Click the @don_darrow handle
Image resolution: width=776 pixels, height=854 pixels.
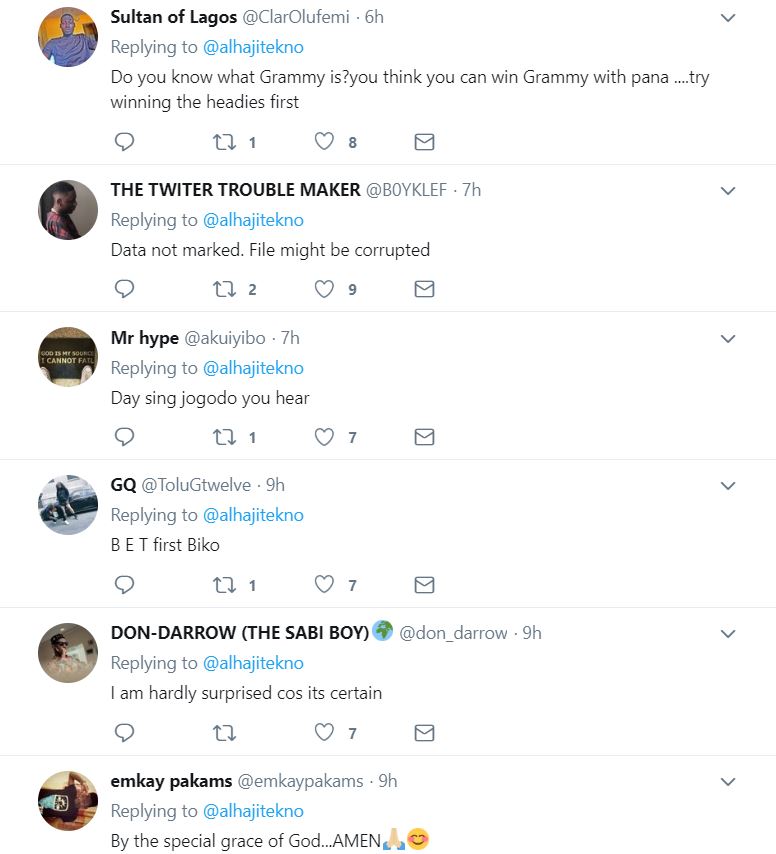coord(453,633)
